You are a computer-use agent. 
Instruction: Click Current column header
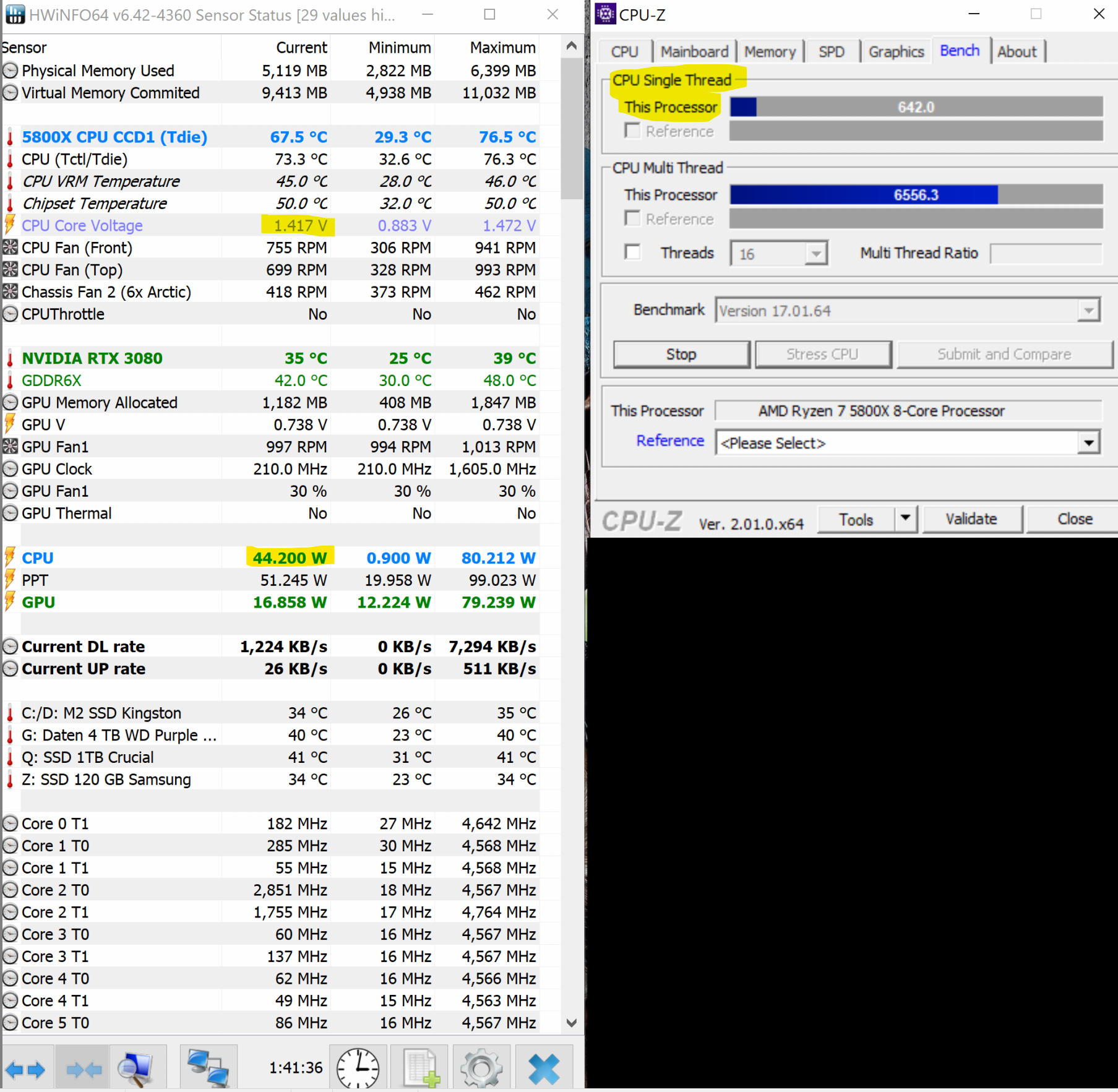point(301,48)
